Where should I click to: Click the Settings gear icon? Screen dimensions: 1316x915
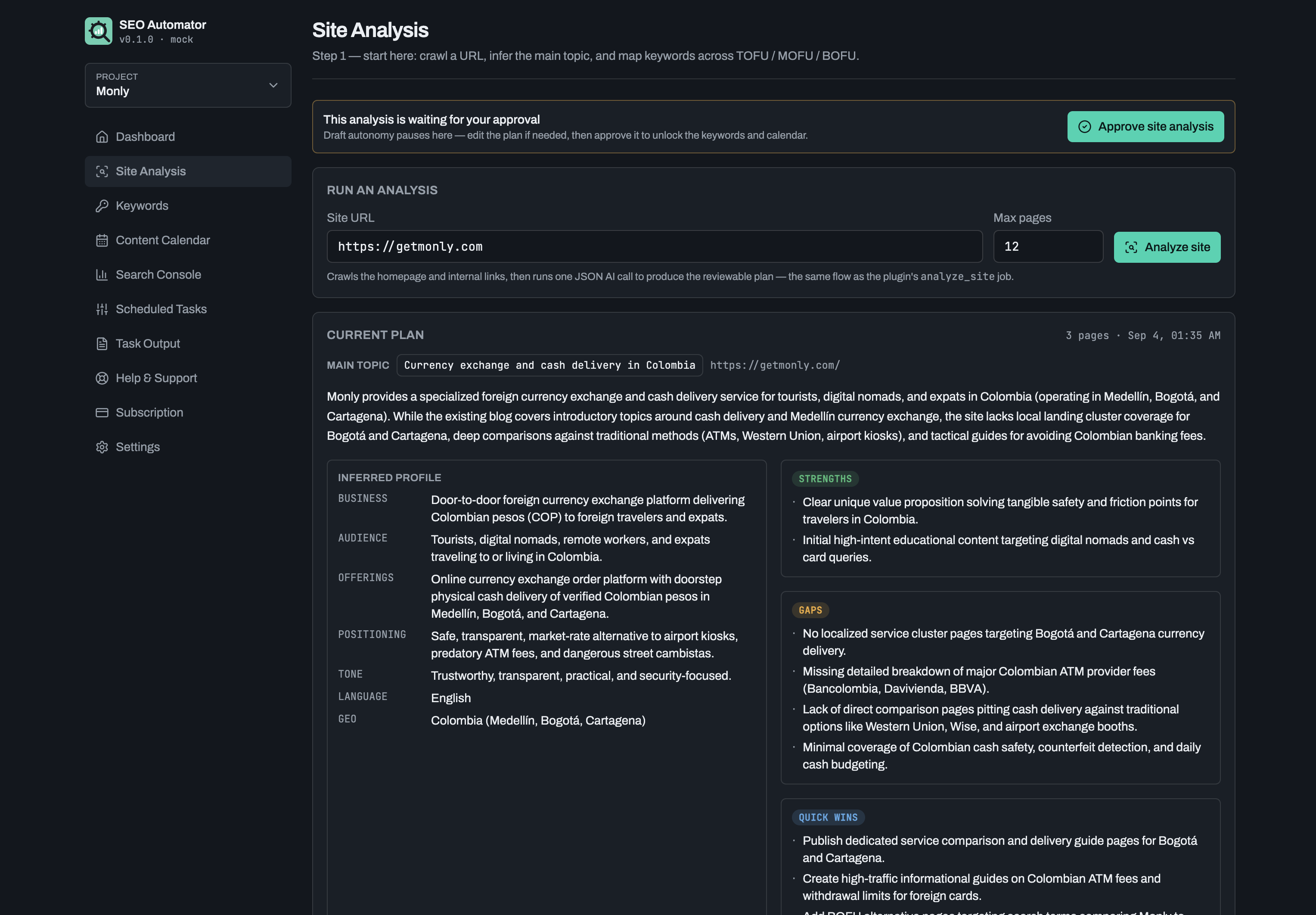point(102,447)
